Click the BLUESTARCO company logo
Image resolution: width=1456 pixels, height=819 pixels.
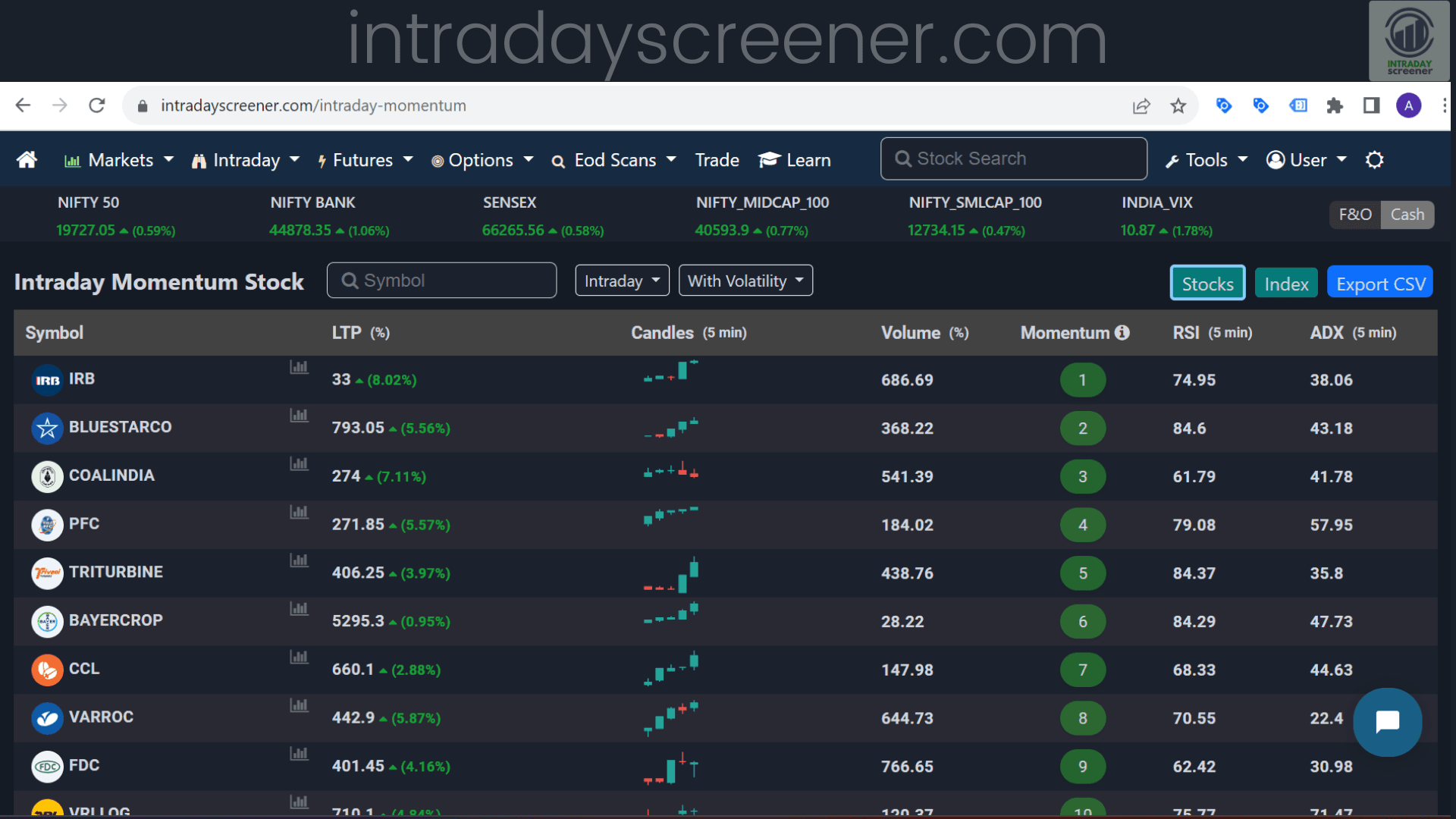pos(47,428)
